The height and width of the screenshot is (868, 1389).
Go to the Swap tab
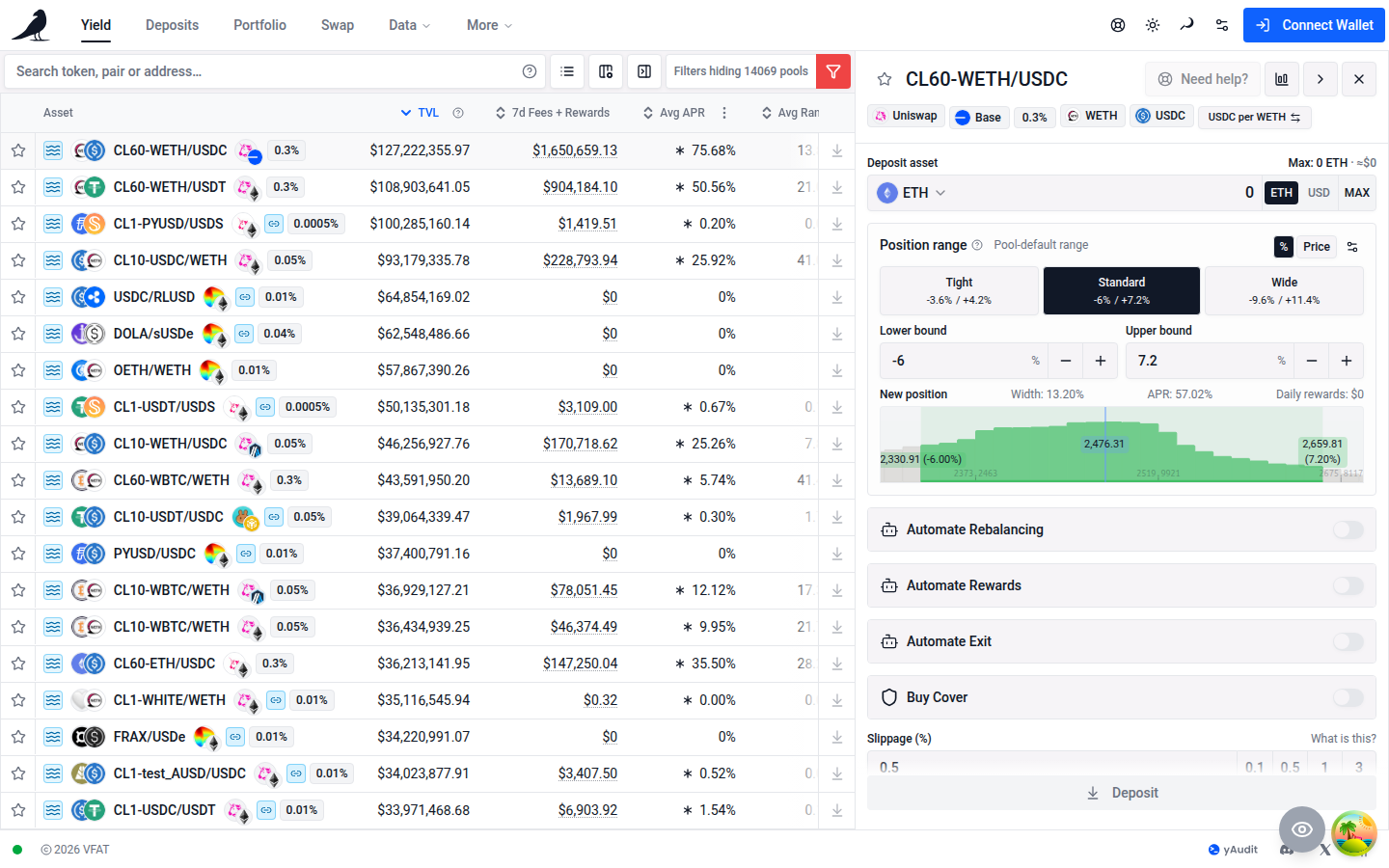[x=338, y=25]
